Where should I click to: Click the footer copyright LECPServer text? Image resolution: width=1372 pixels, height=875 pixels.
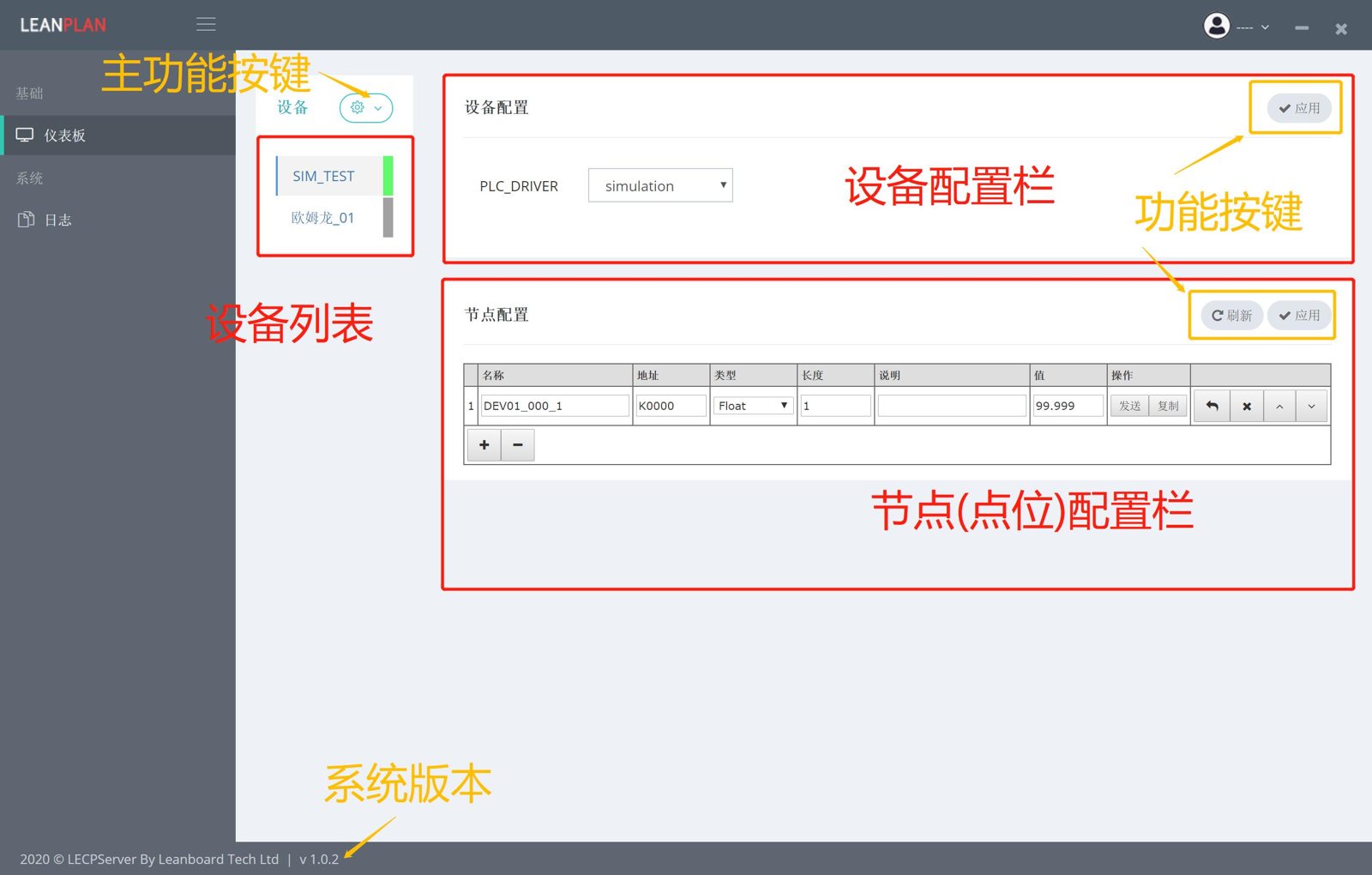[149, 859]
